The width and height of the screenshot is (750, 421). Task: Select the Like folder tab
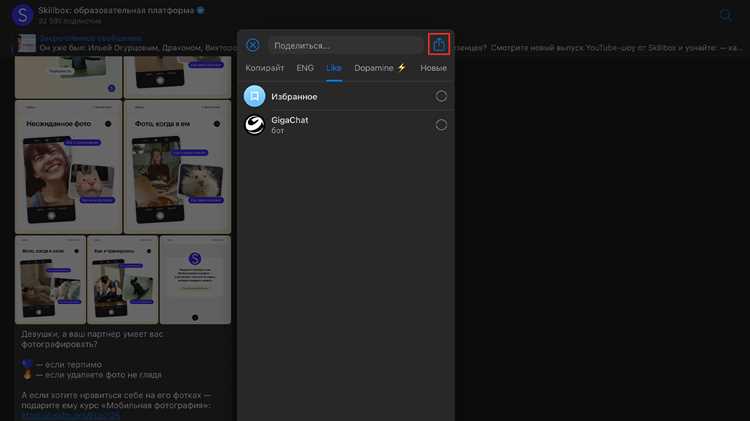(x=333, y=68)
